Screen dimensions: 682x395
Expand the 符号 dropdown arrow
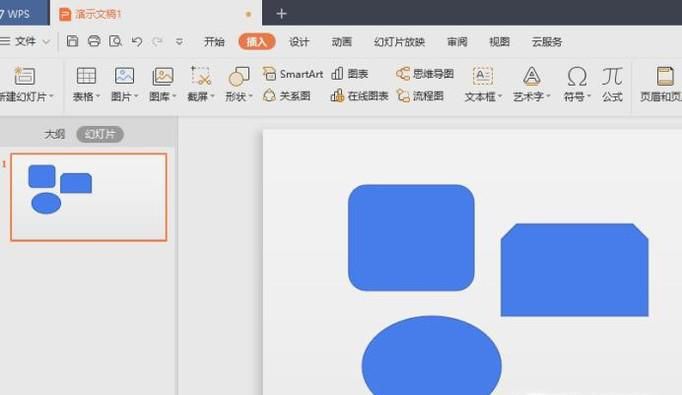coord(588,96)
